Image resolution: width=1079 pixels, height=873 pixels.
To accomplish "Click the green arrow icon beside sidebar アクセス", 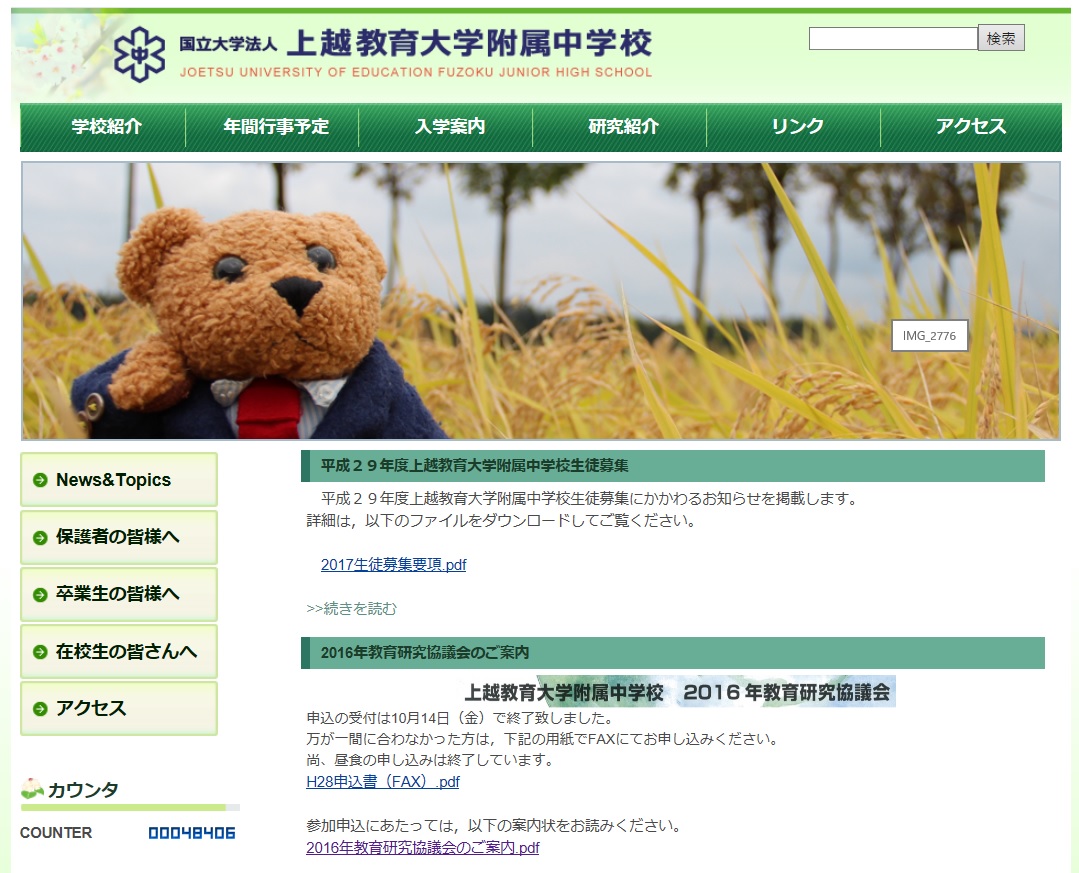I will [40, 708].
